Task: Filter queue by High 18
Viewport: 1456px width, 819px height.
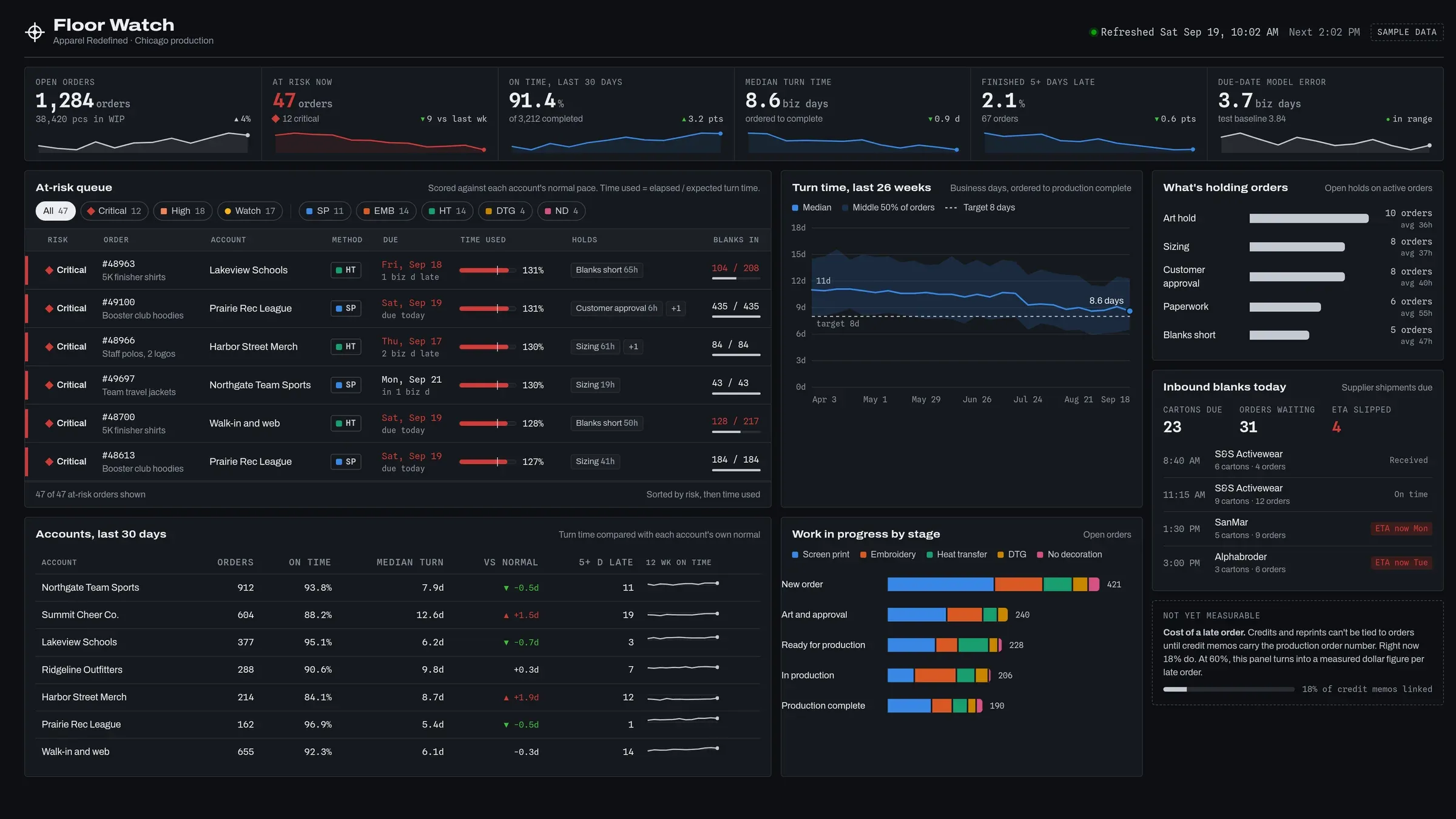Action: tap(183, 211)
